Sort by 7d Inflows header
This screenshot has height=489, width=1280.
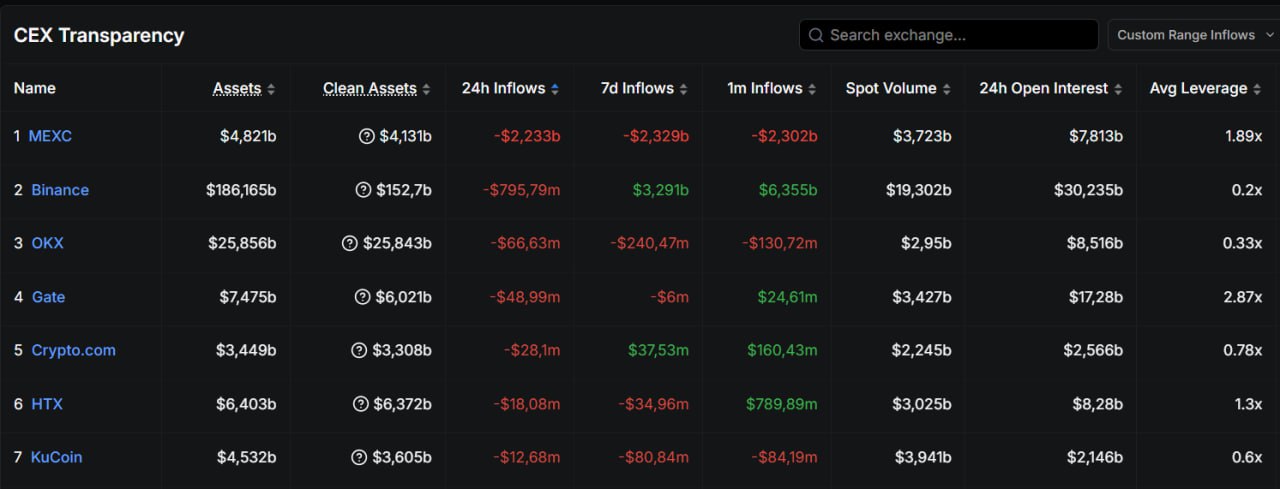[x=644, y=89]
